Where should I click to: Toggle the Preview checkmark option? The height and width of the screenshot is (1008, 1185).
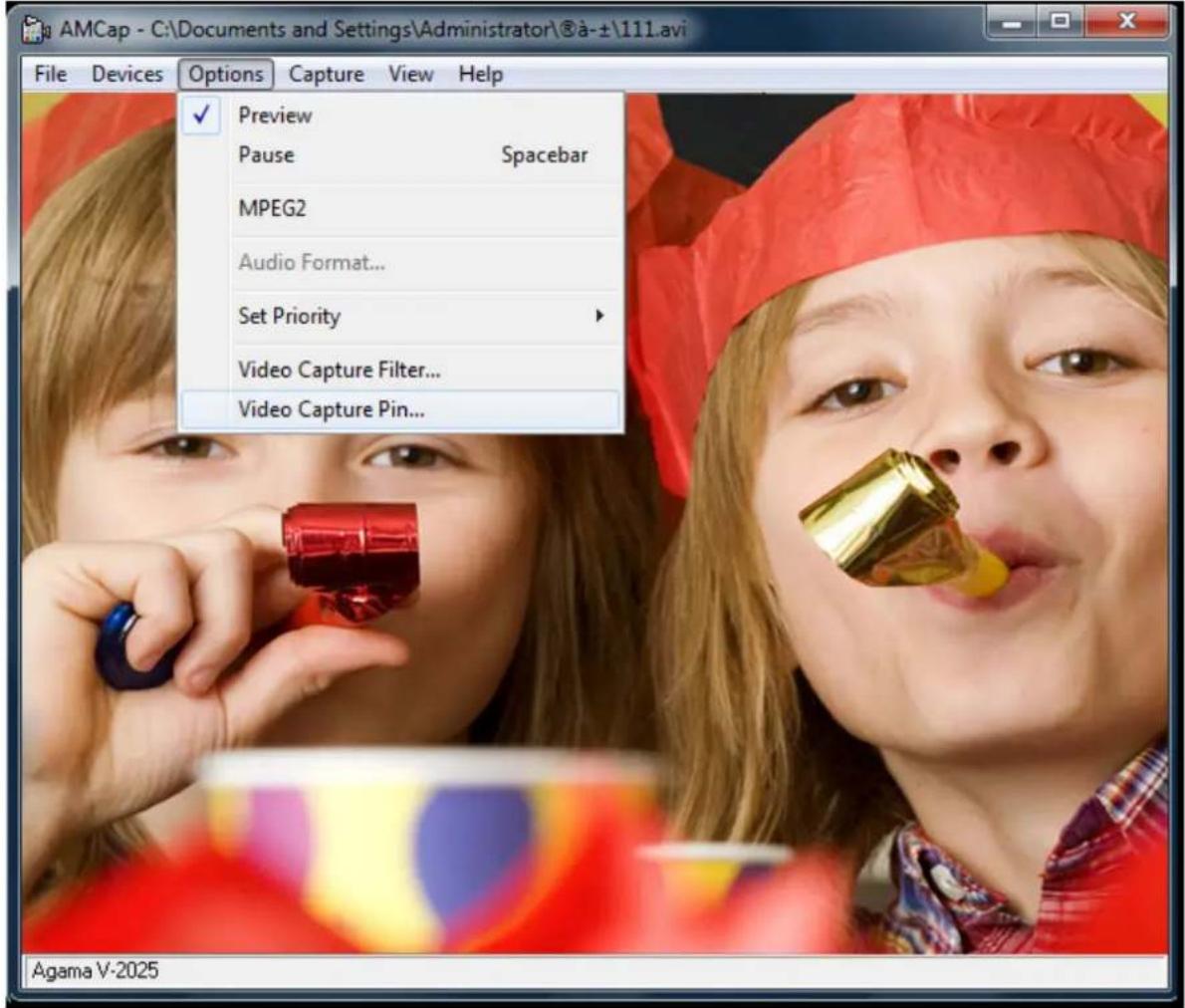(x=400, y=116)
